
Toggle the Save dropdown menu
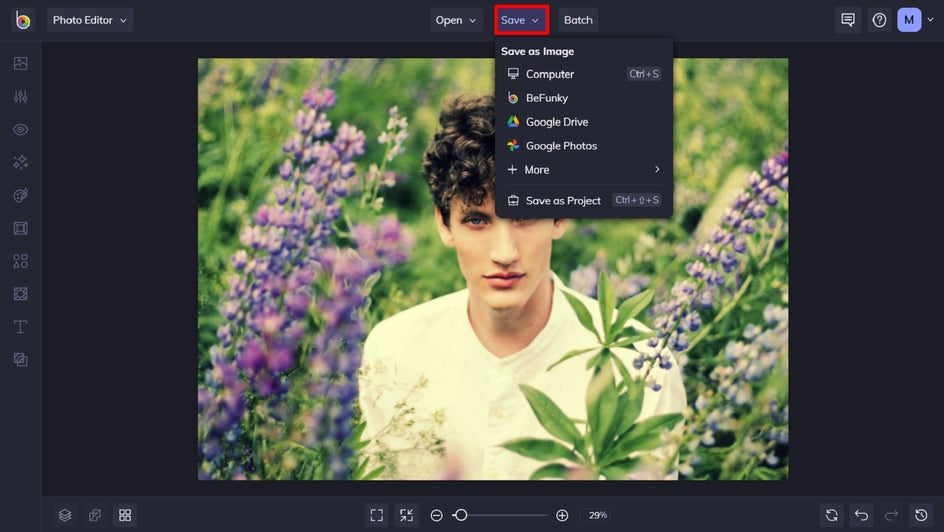521,20
